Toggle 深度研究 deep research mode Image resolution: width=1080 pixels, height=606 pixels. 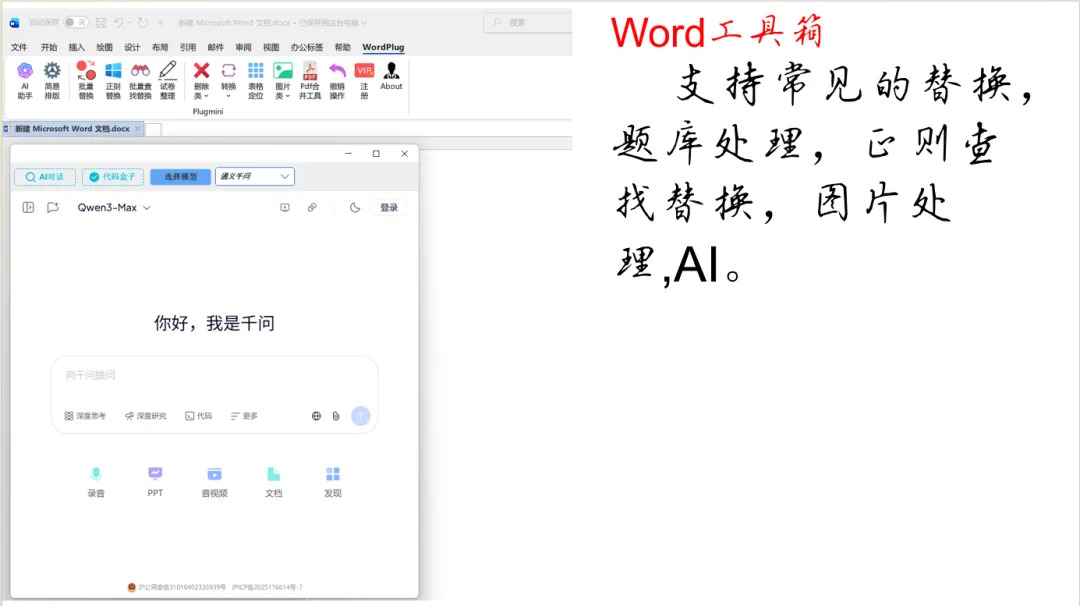(145, 416)
